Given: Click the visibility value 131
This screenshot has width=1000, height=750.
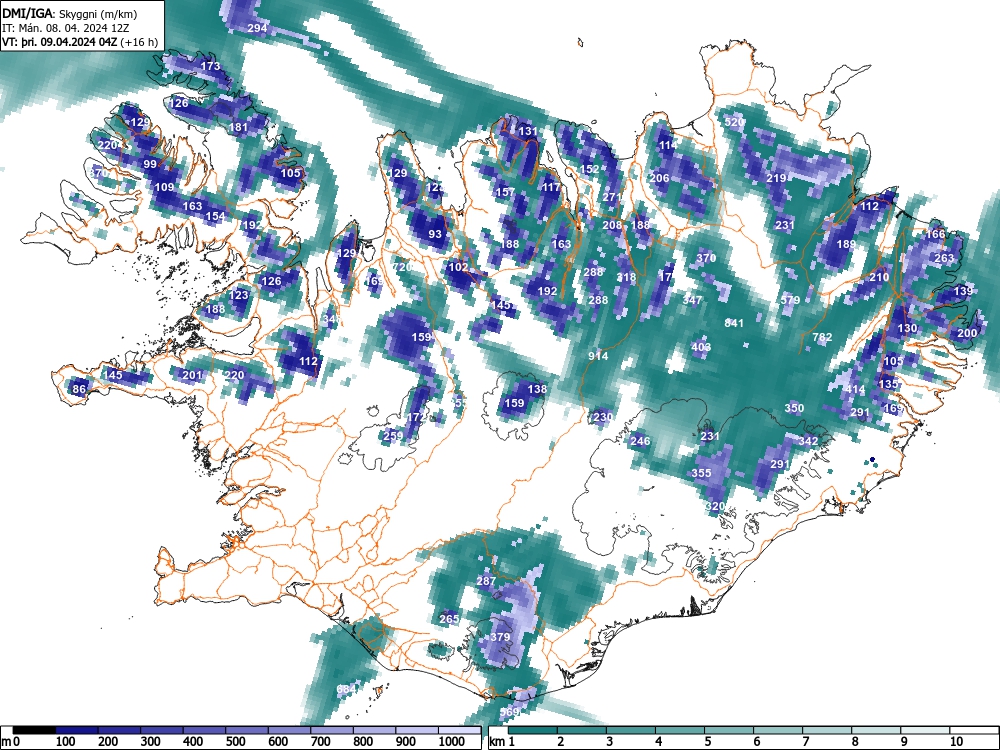Looking at the screenshot, I should pos(528,131).
